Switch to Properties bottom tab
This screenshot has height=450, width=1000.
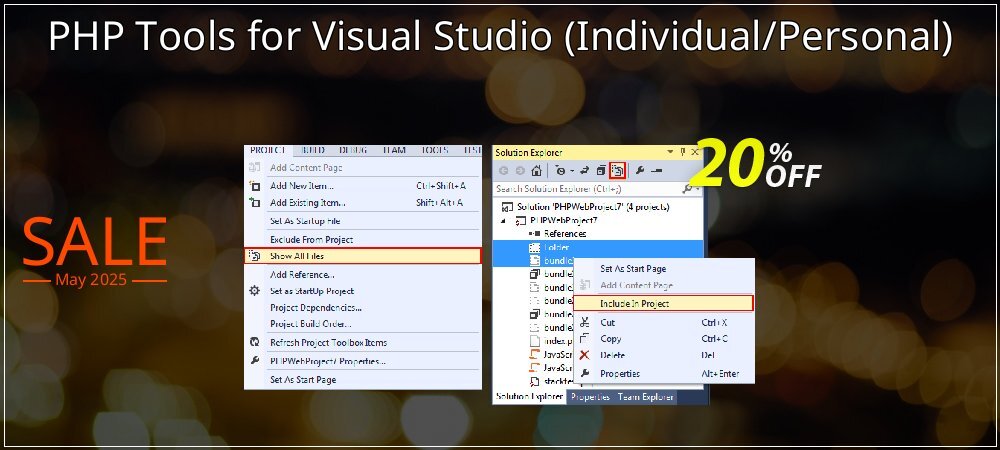point(590,396)
